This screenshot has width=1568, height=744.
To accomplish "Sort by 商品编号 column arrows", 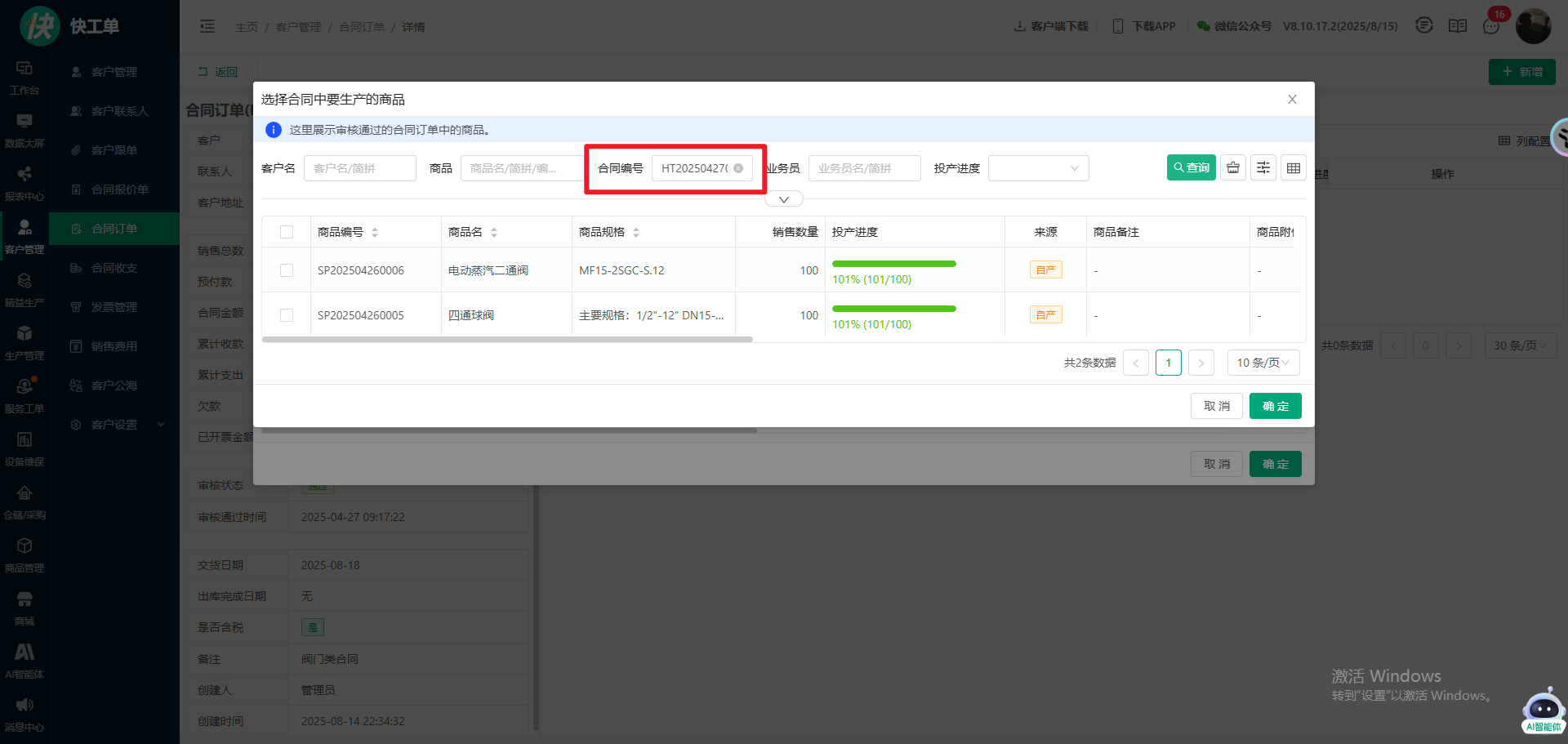I will [x=375, y=233].
